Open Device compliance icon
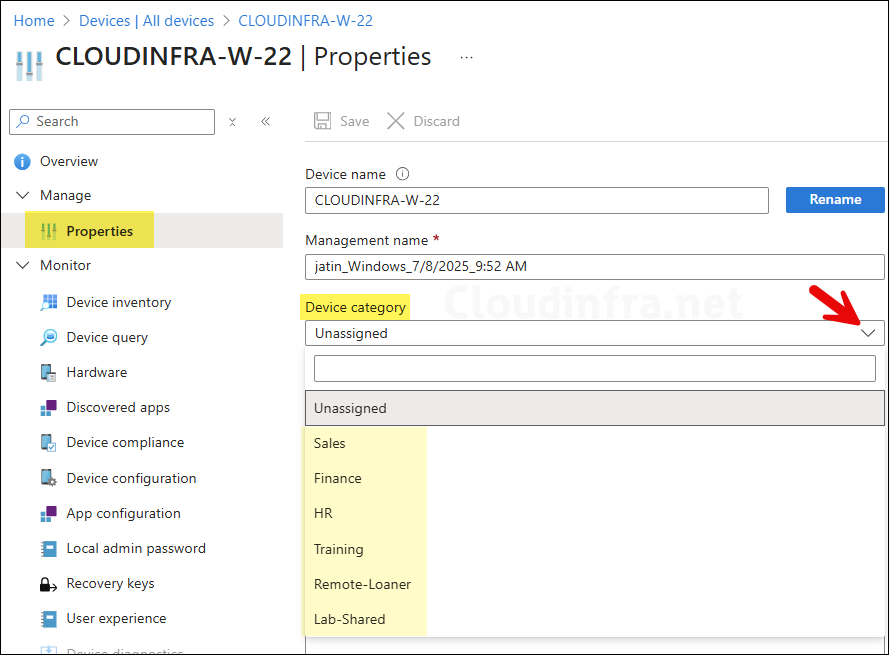 [48, 443]
